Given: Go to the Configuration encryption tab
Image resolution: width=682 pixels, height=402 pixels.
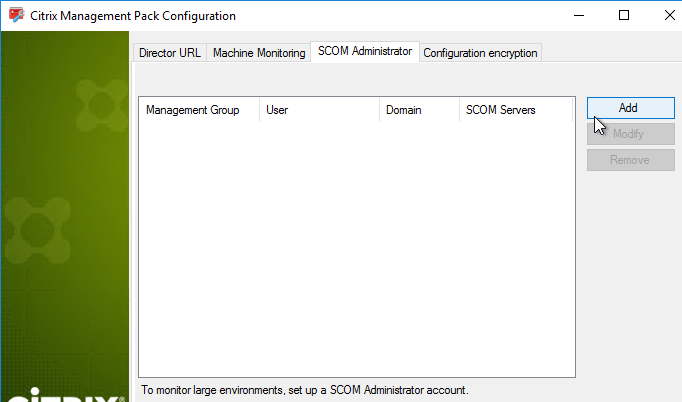Looking at the screenshot, I should (480, 53).
